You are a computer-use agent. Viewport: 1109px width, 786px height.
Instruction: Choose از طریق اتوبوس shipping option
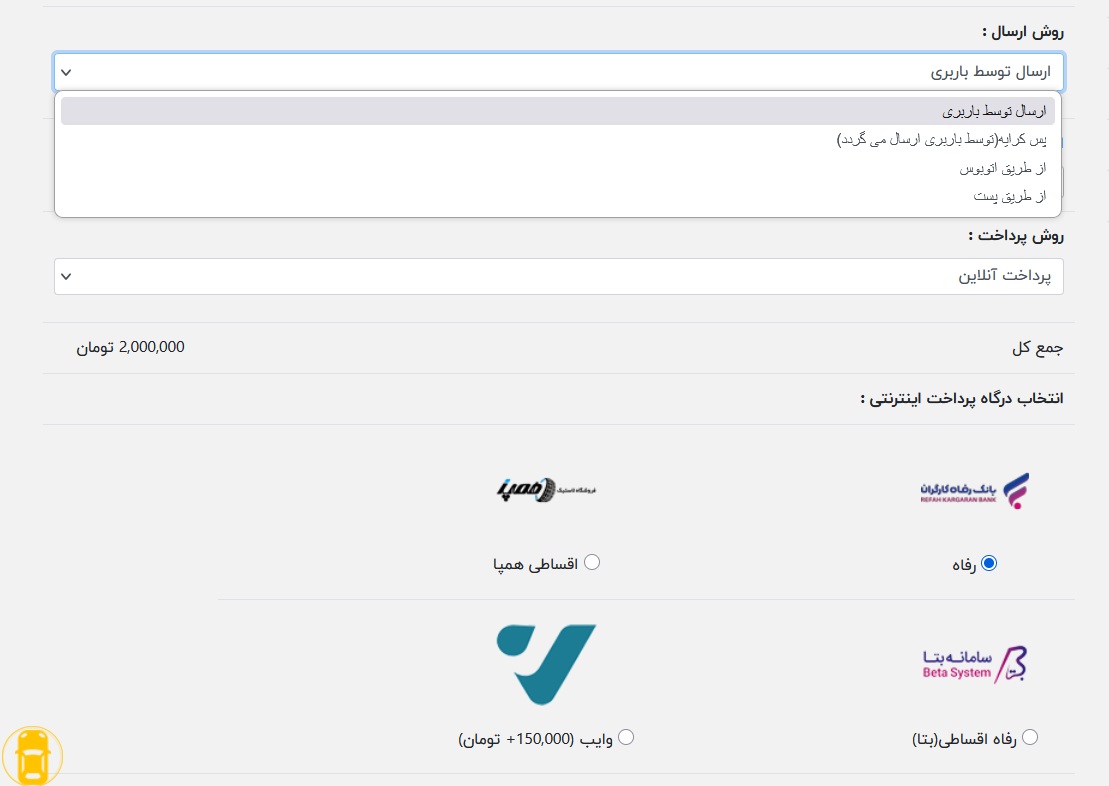(x=1001, y=168)
